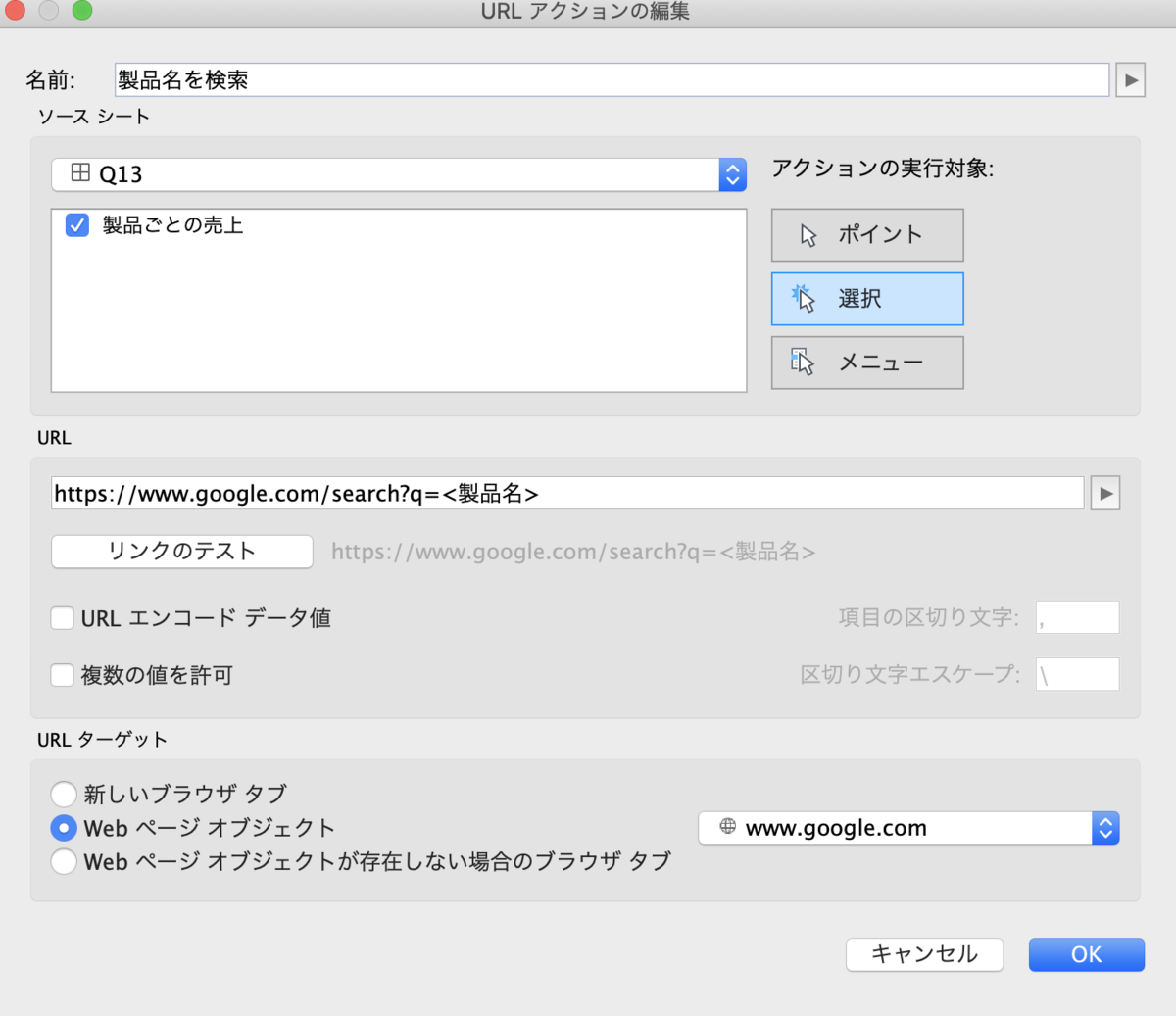Click the リンクのテスト button
This screenshot has height=1016, width=1176.
(182, 552)
